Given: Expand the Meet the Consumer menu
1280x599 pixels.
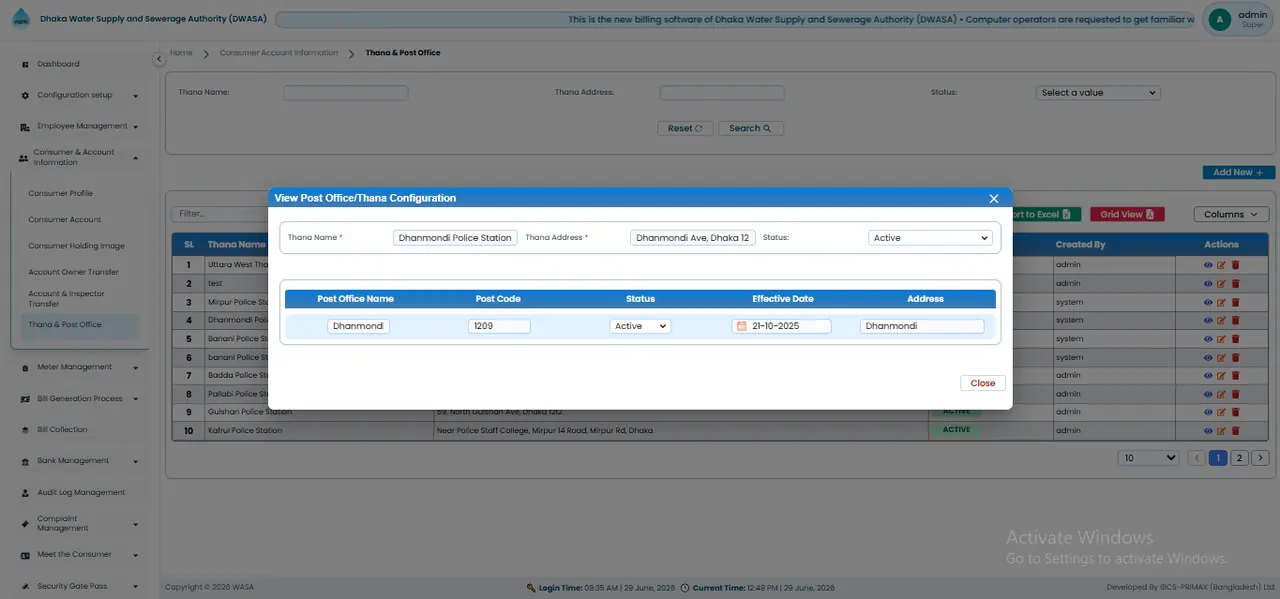Looking at the screenshot, I should pyautogui.click(x=80, y=554).
